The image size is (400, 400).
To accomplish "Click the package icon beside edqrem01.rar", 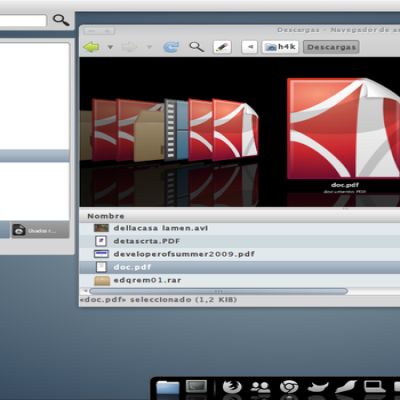I will click(x=102, y=280).
